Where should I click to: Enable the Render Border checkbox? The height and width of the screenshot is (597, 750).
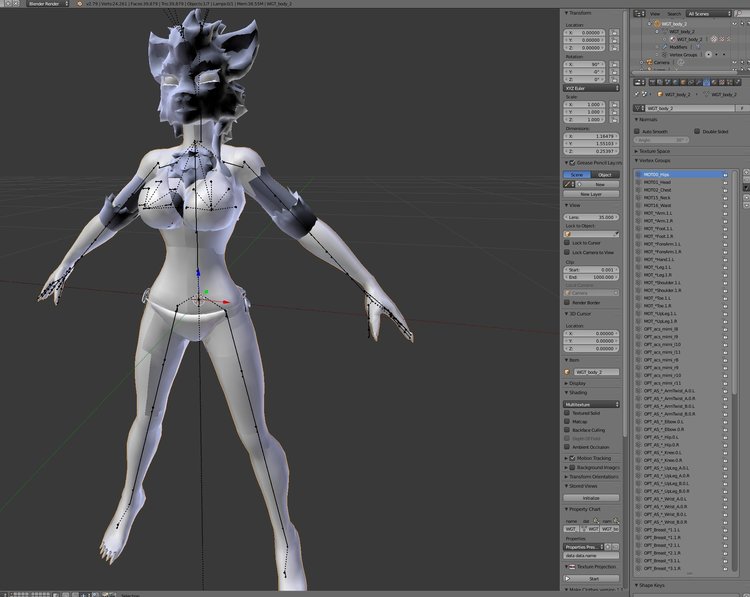(x=567, y=302)
